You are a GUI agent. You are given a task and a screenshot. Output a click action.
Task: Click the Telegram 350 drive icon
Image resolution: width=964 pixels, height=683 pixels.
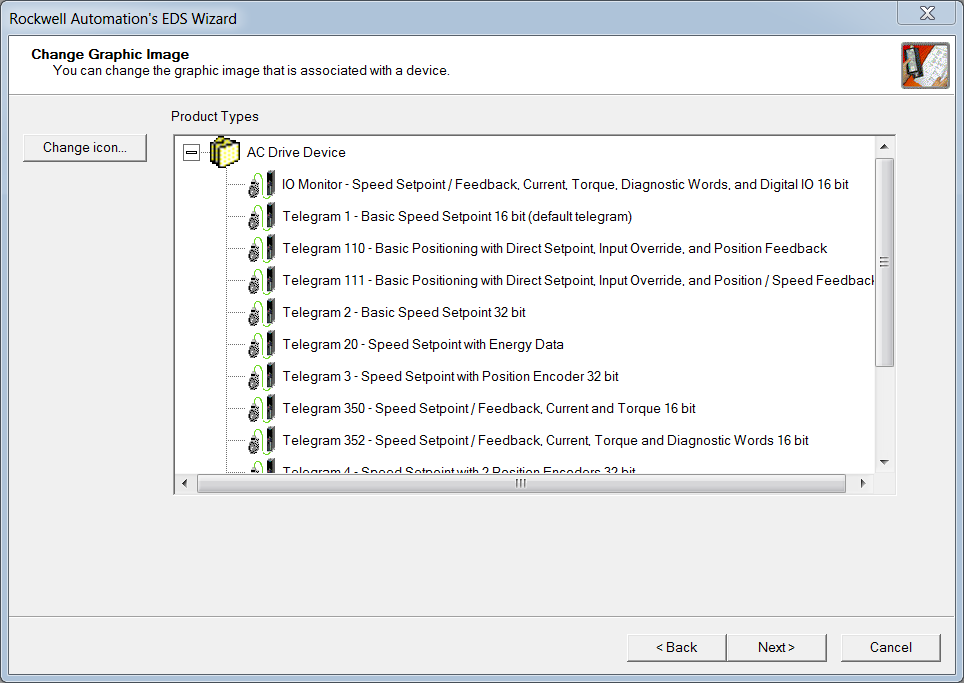(x=261, y=409)
